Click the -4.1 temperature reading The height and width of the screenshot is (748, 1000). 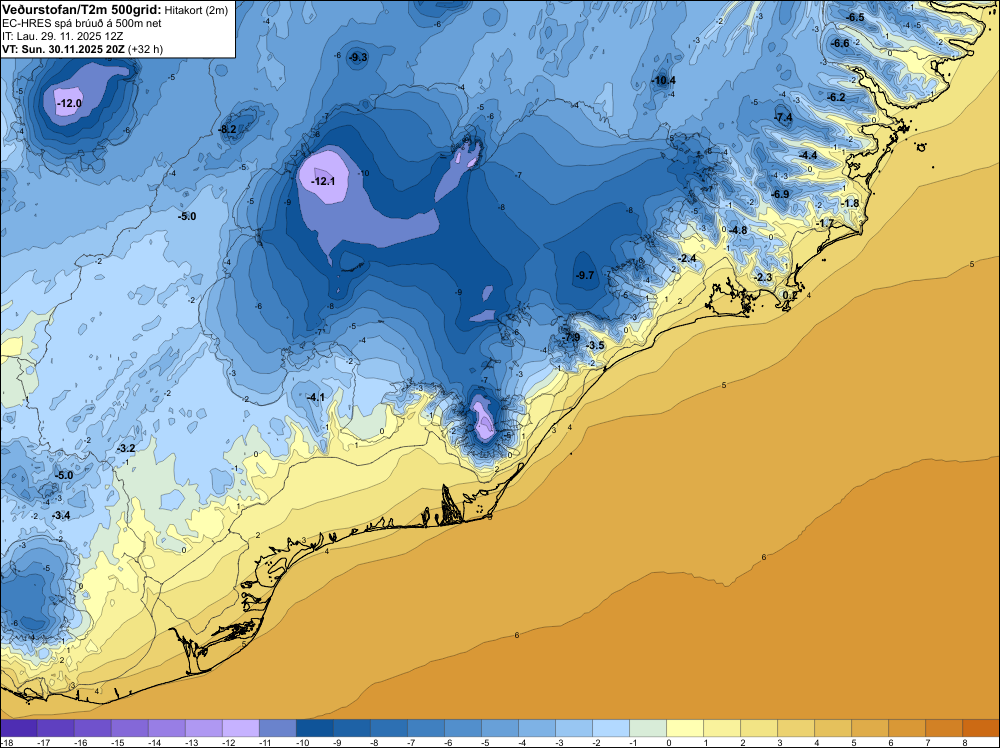pos(316,397)
